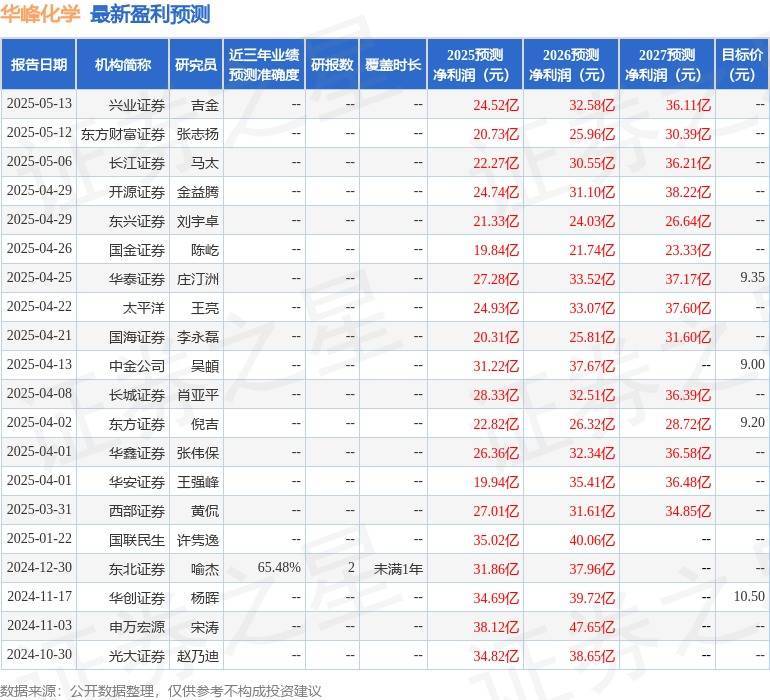770x700 pixels.
Task: Select the 研报数 column header
Action: (x=331, y=65)
